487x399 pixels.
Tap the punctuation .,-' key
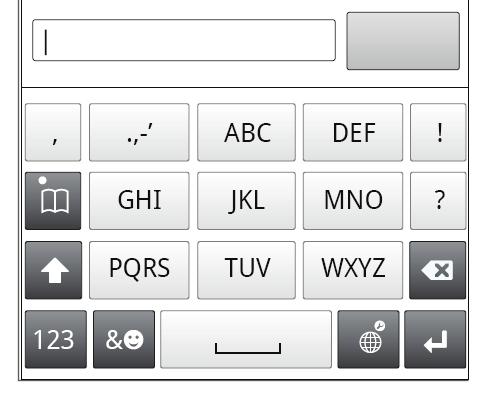(139, 132)
